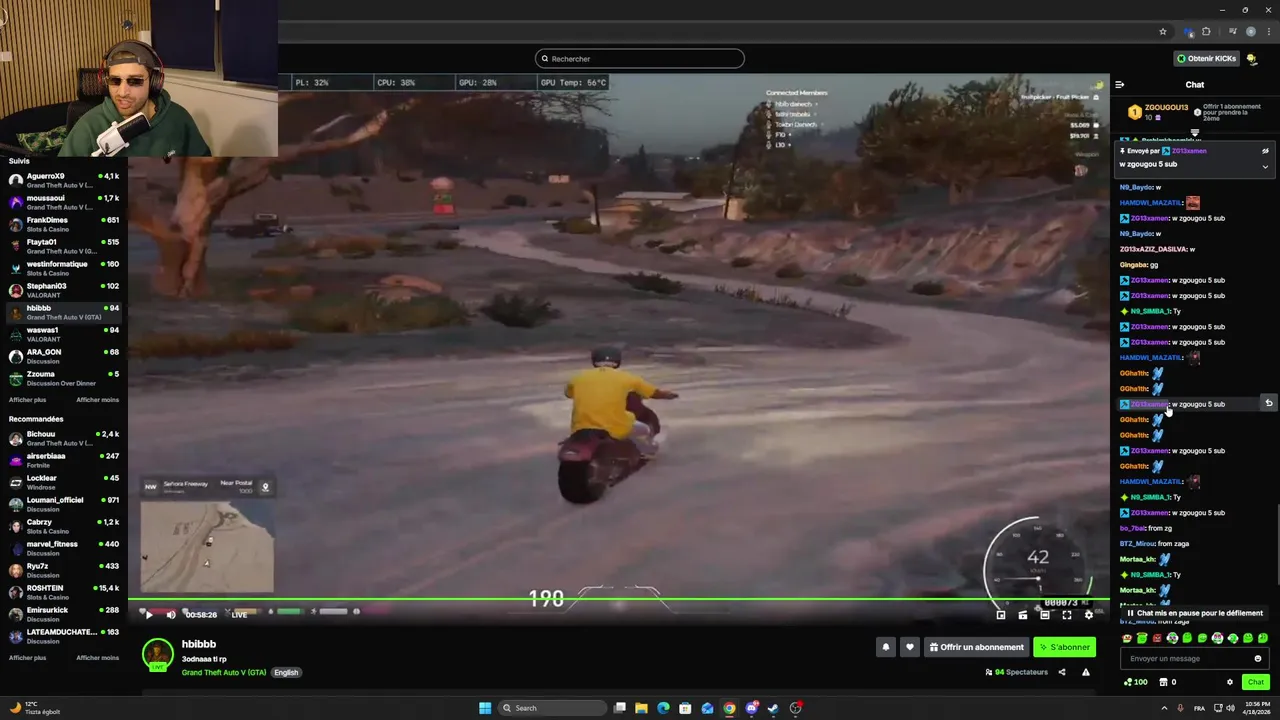Open browser extensions puzzle icon

coord(1206,31)
